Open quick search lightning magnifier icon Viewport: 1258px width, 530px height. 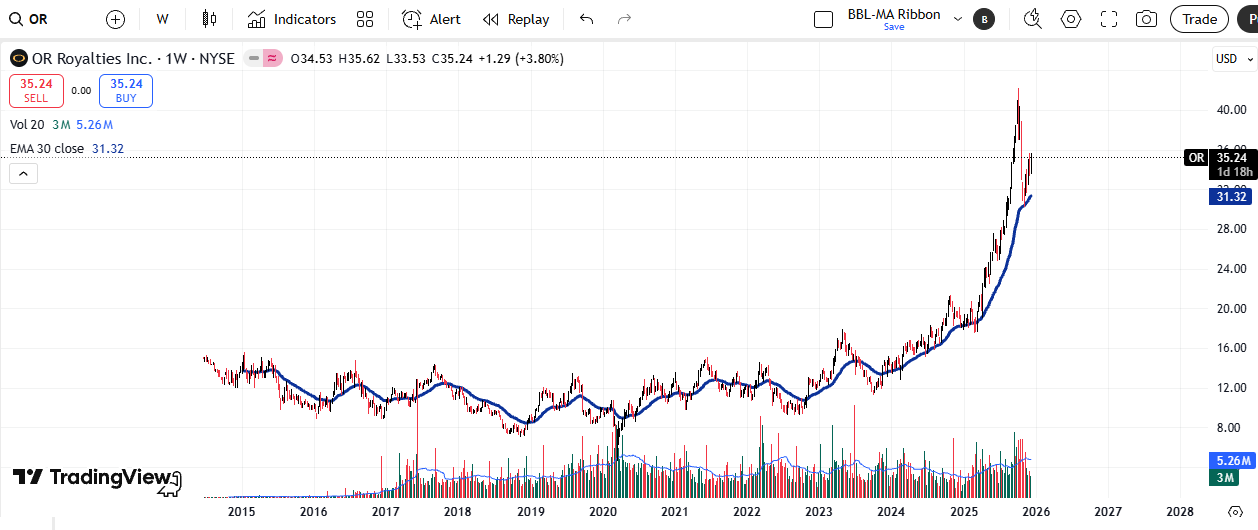pos(1033,19)
